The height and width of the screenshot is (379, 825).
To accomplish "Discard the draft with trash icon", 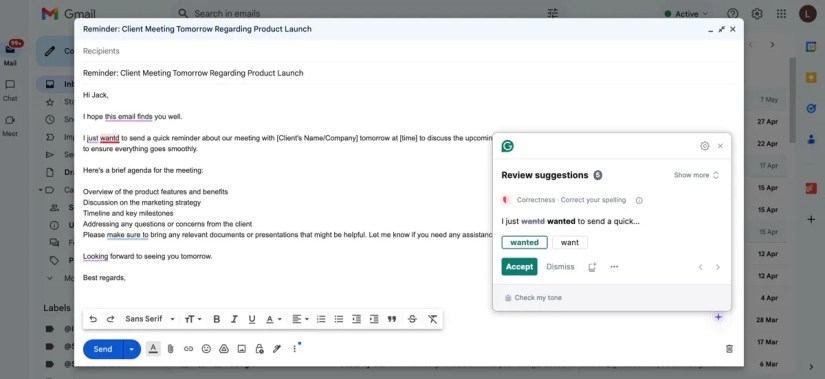I will [729, 348].
